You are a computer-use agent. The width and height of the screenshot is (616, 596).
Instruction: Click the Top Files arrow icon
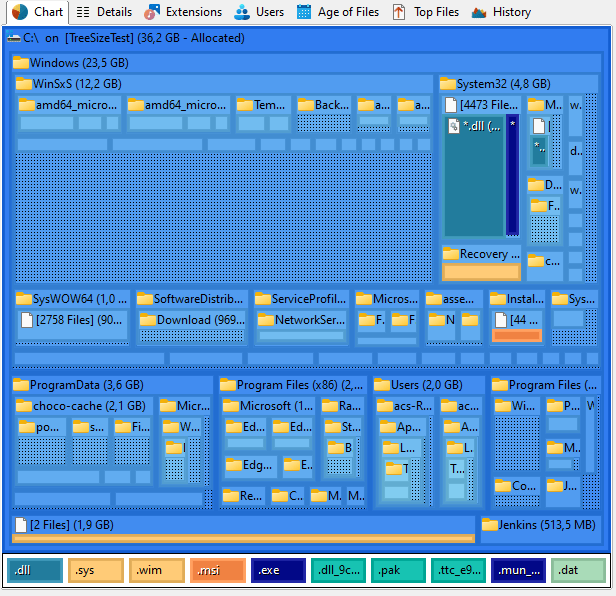click(399, 12)
